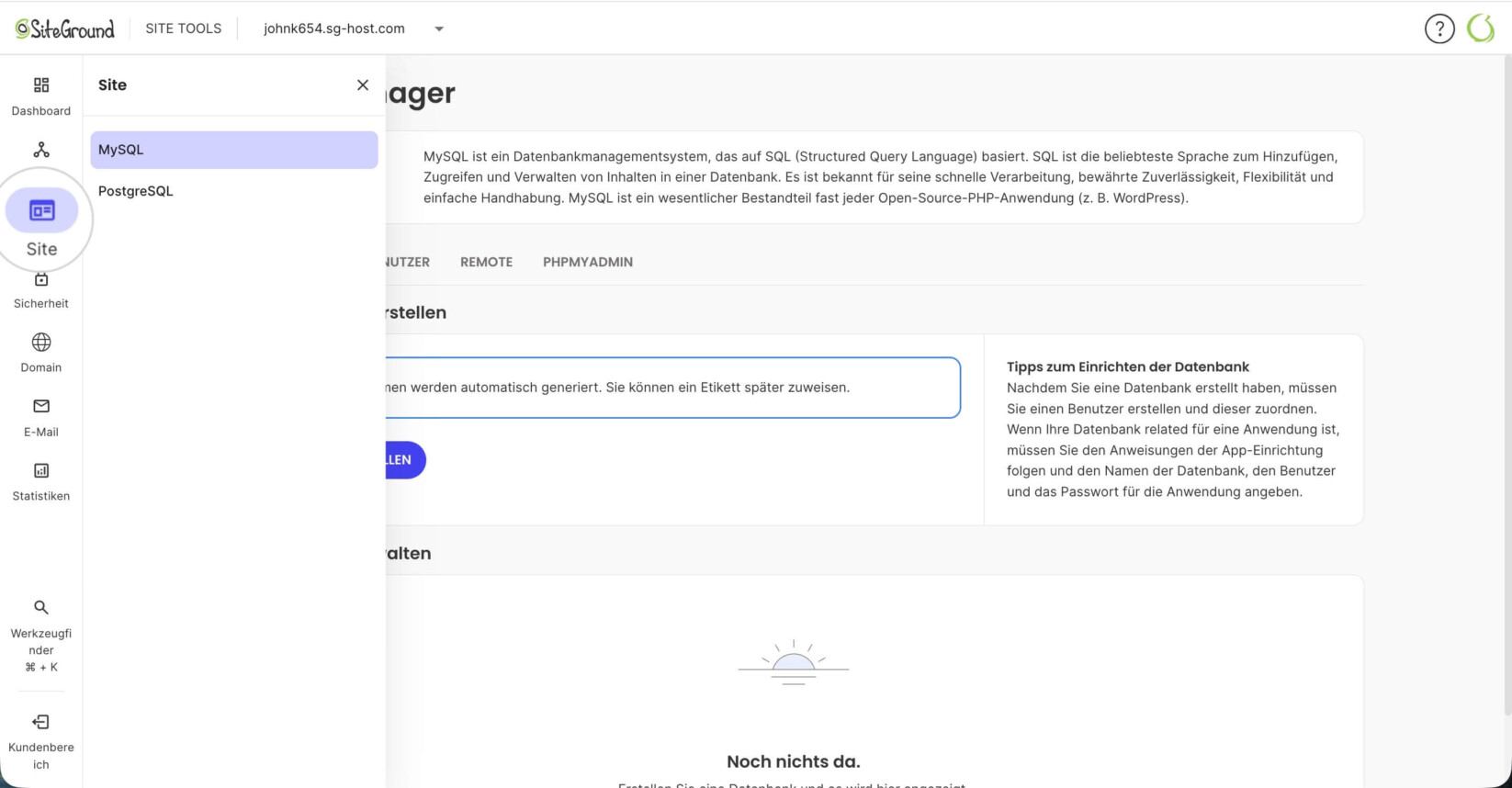The image size is (1512, 788).
Task: Close the Site submenu panel
Action: [x=363, y=84]
